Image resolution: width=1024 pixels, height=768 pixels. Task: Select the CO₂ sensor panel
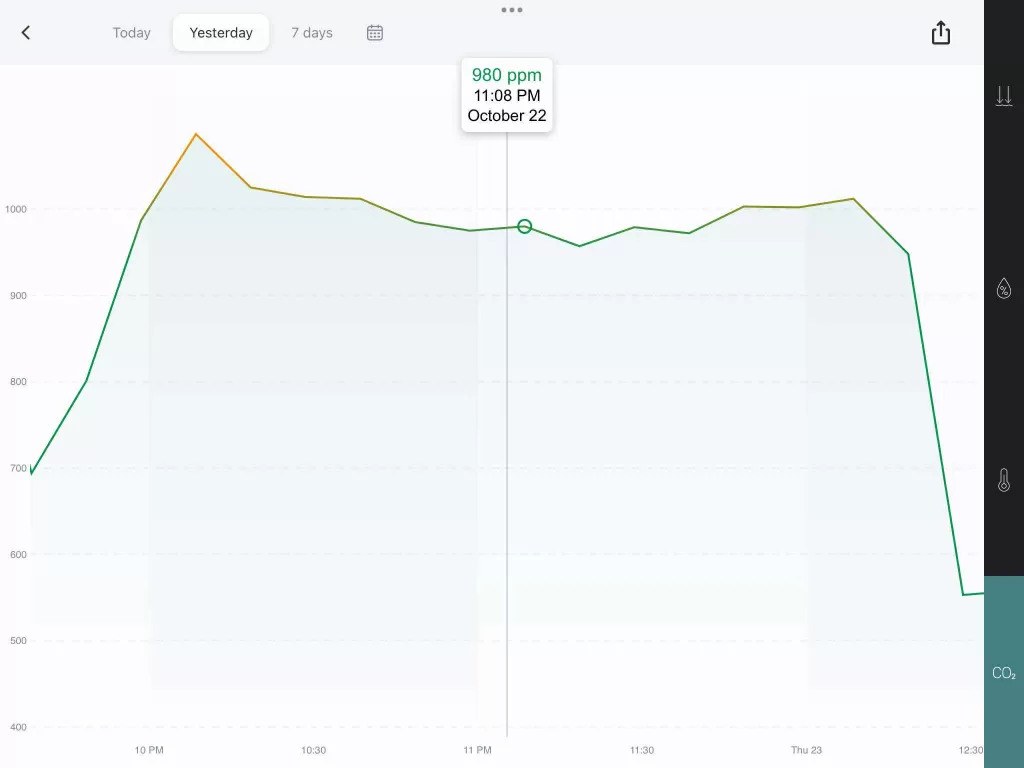point(1004,673)
